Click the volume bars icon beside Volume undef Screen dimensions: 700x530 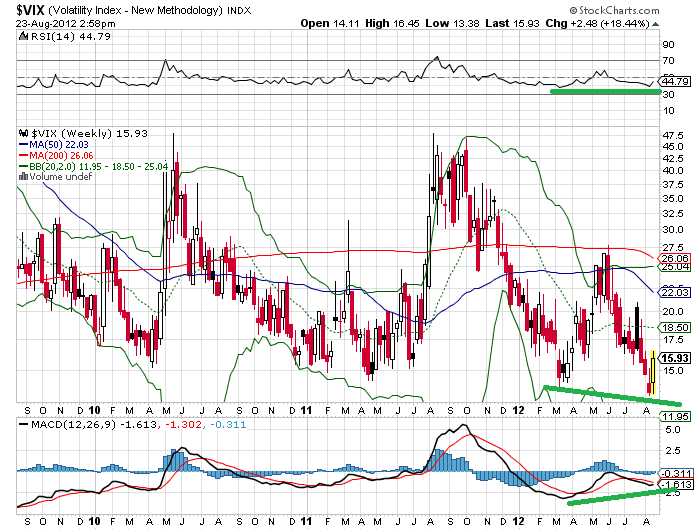pyautogui.click(x=23, y=176)
